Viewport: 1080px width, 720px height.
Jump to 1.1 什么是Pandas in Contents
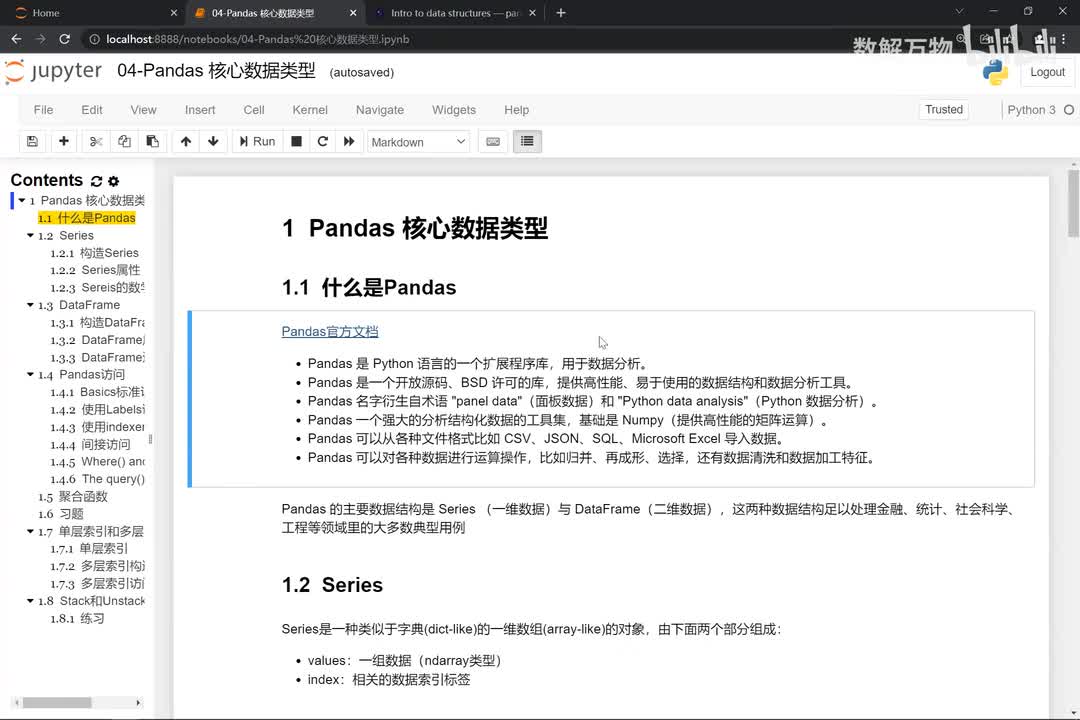pyautogui.click(x=87, y=218)
